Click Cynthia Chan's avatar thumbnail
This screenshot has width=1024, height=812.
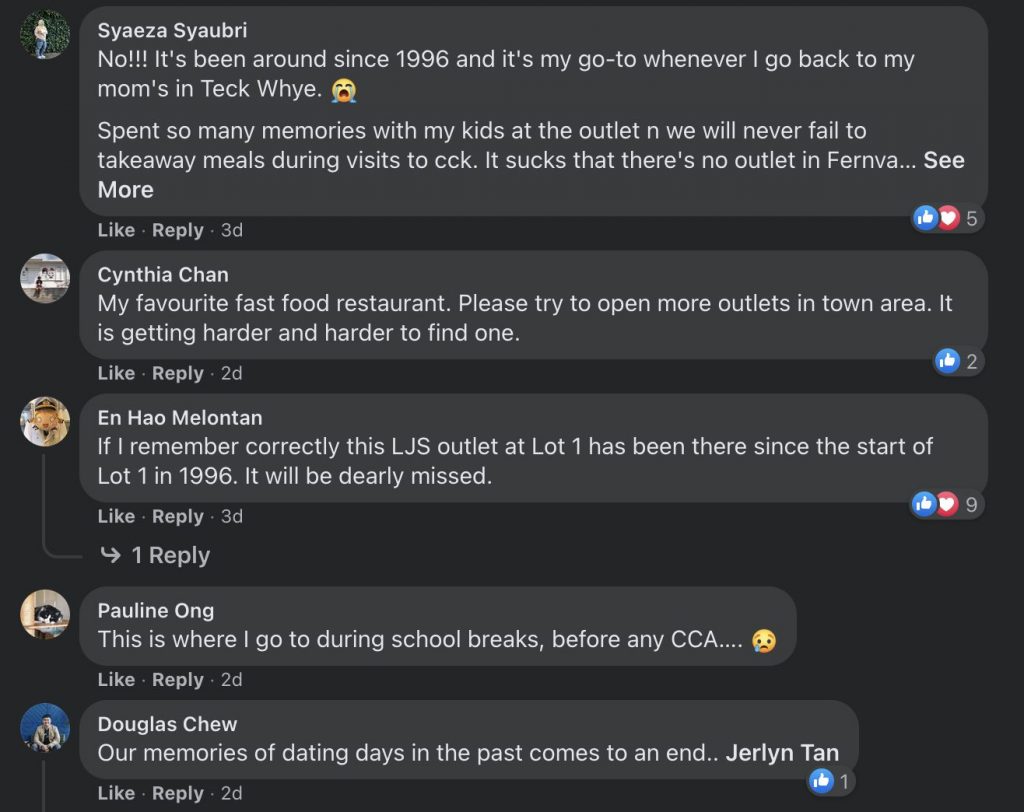point(45,278)
